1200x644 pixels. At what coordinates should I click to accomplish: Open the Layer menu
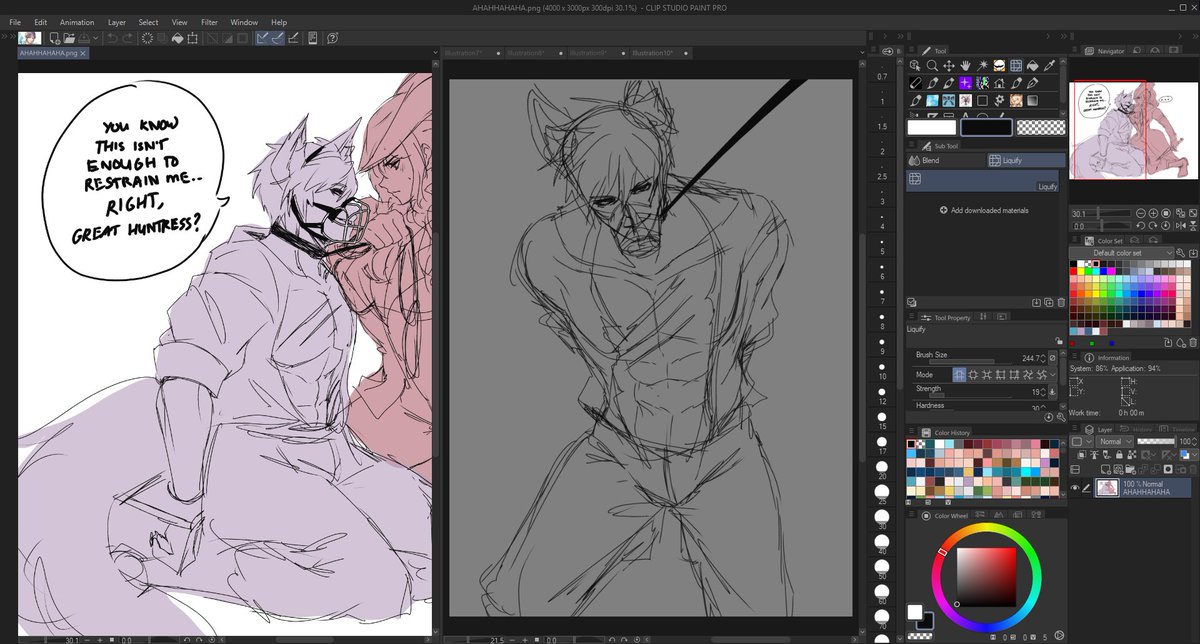[x=117, y=22]
